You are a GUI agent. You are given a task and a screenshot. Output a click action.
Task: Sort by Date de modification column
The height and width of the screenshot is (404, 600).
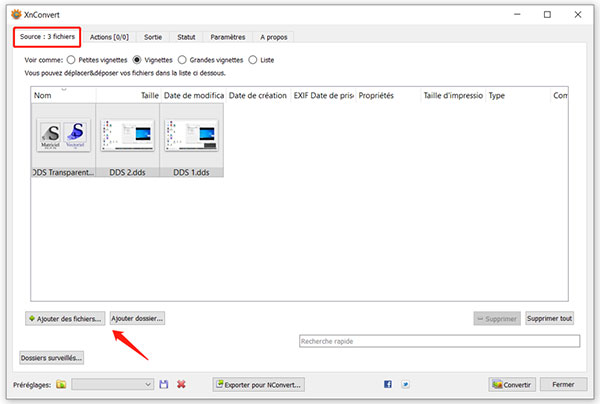pos(194,95)
